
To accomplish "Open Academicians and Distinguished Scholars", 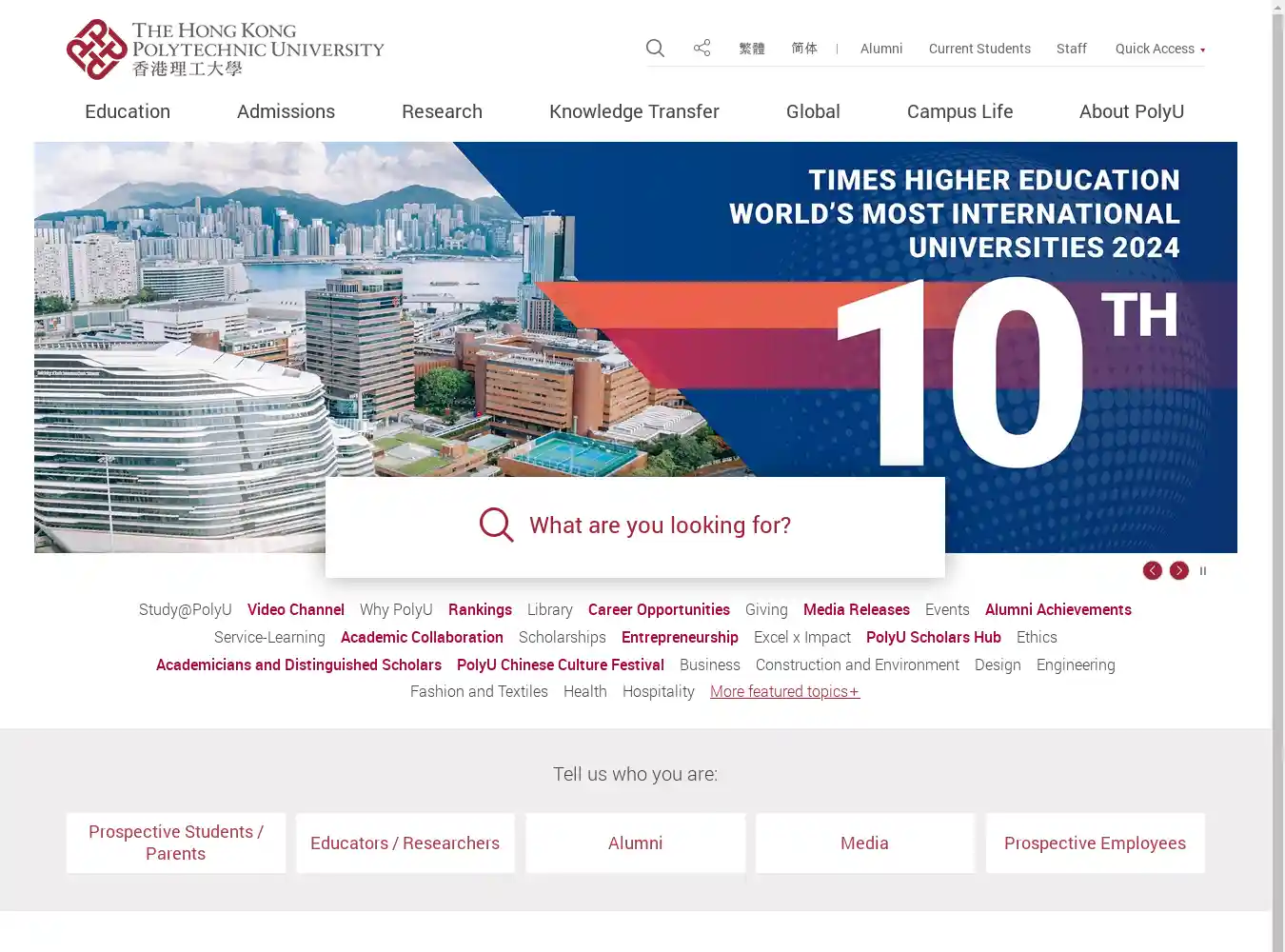I will (299, 664).
